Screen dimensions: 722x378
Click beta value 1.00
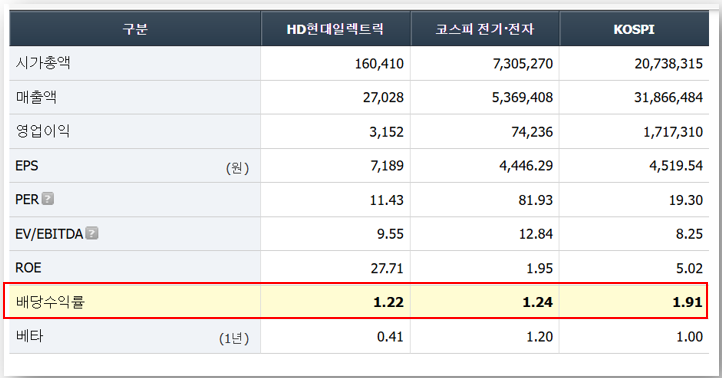[689, 337]
